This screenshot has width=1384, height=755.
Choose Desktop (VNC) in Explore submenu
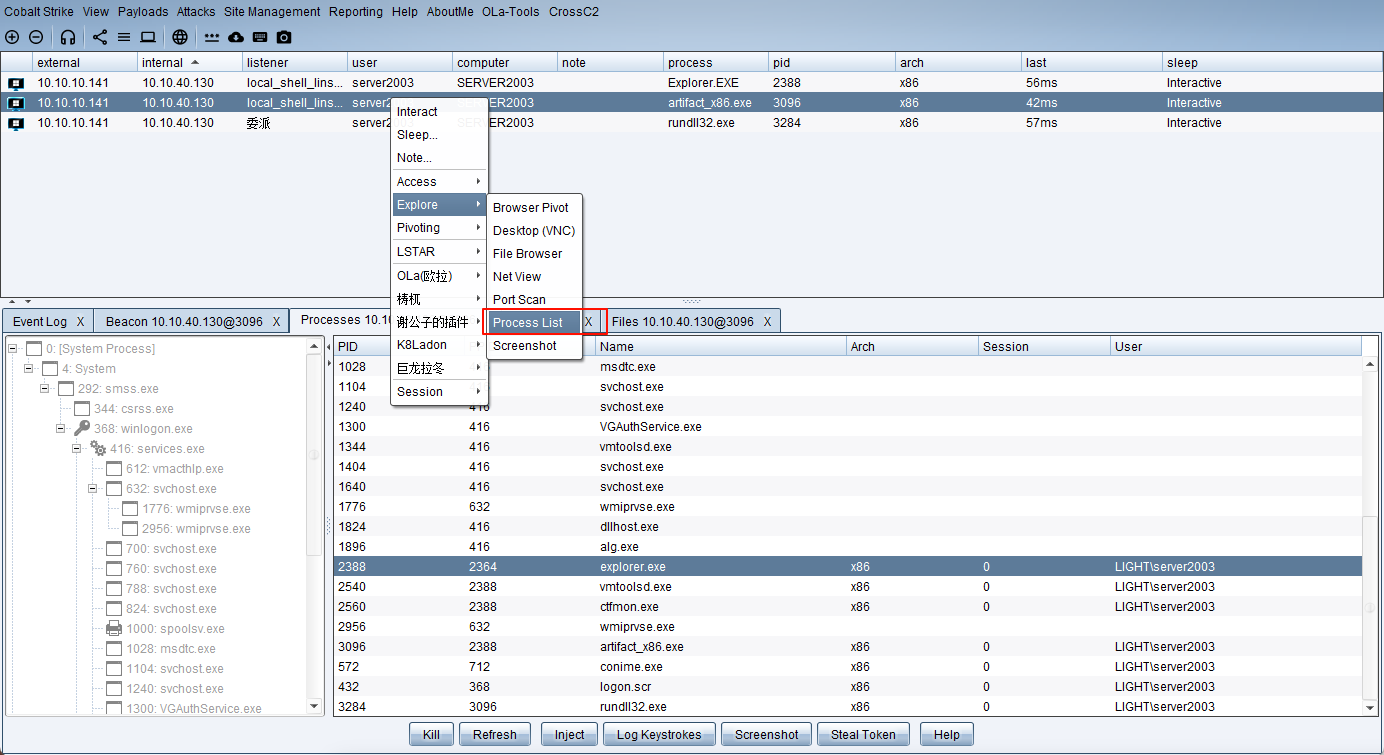(x=534, y=231)
